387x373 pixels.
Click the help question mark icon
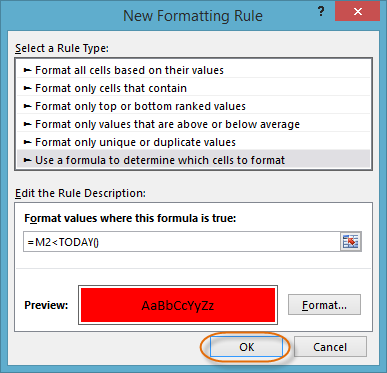coord(321,12)
